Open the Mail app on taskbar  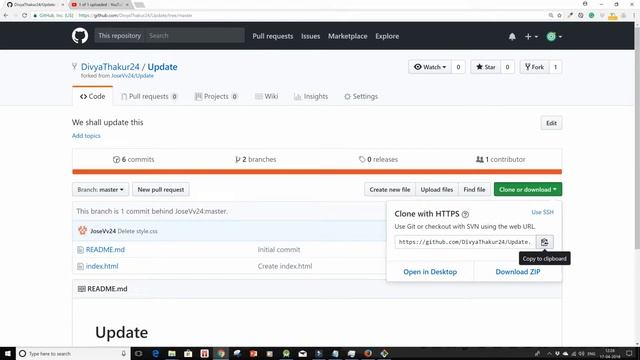click(302, 353)
